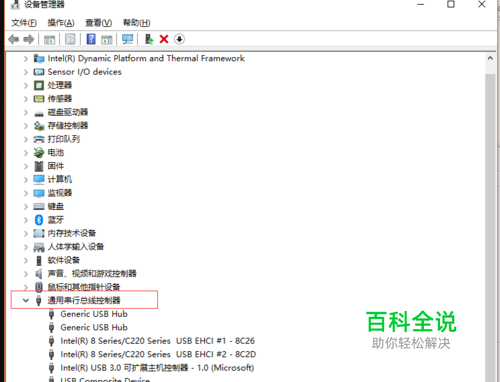Click the disable device down-arrow icon
The image size is (500, 382).
[179, 39]
